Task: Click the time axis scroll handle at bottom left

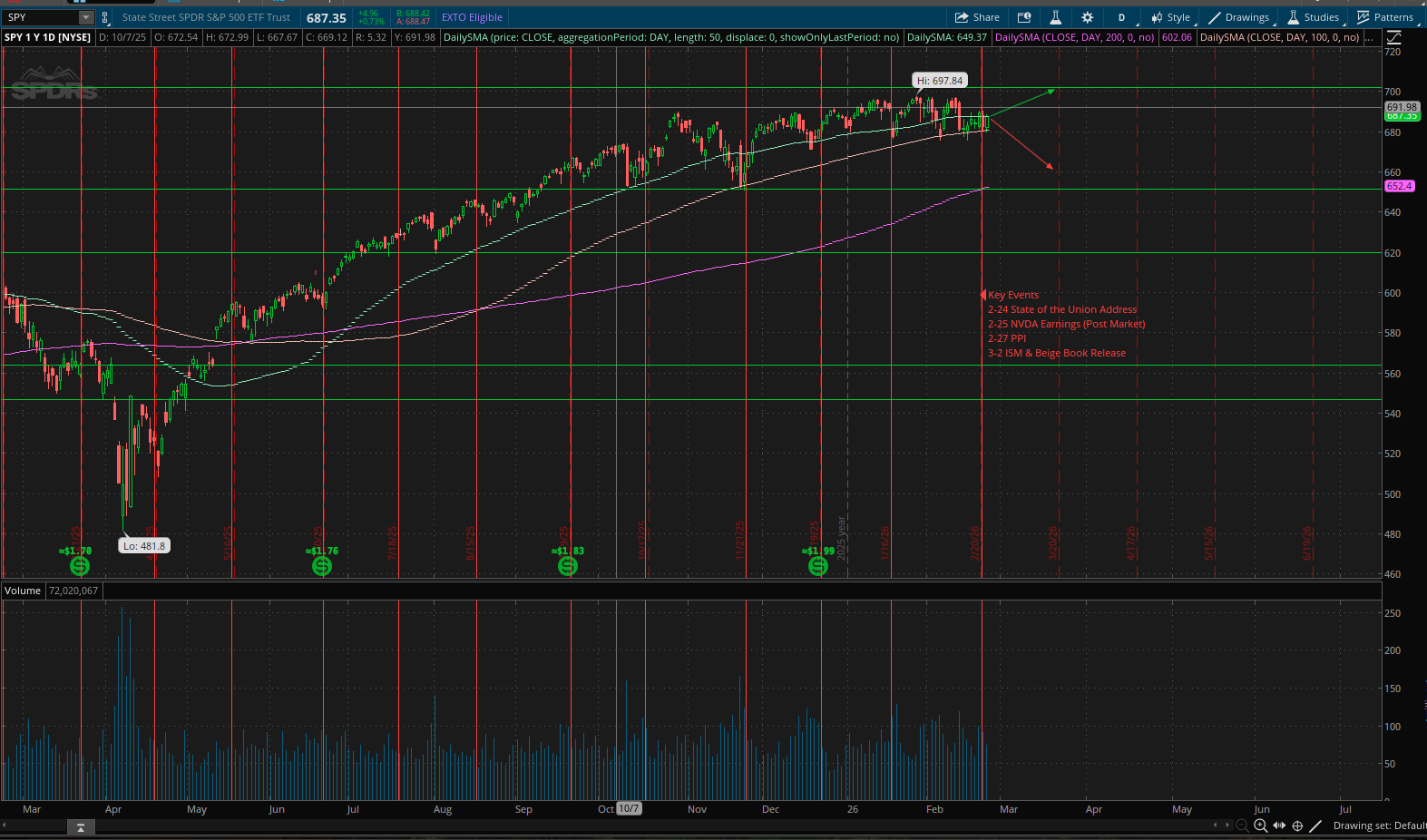Action: (x=81, y=827)
